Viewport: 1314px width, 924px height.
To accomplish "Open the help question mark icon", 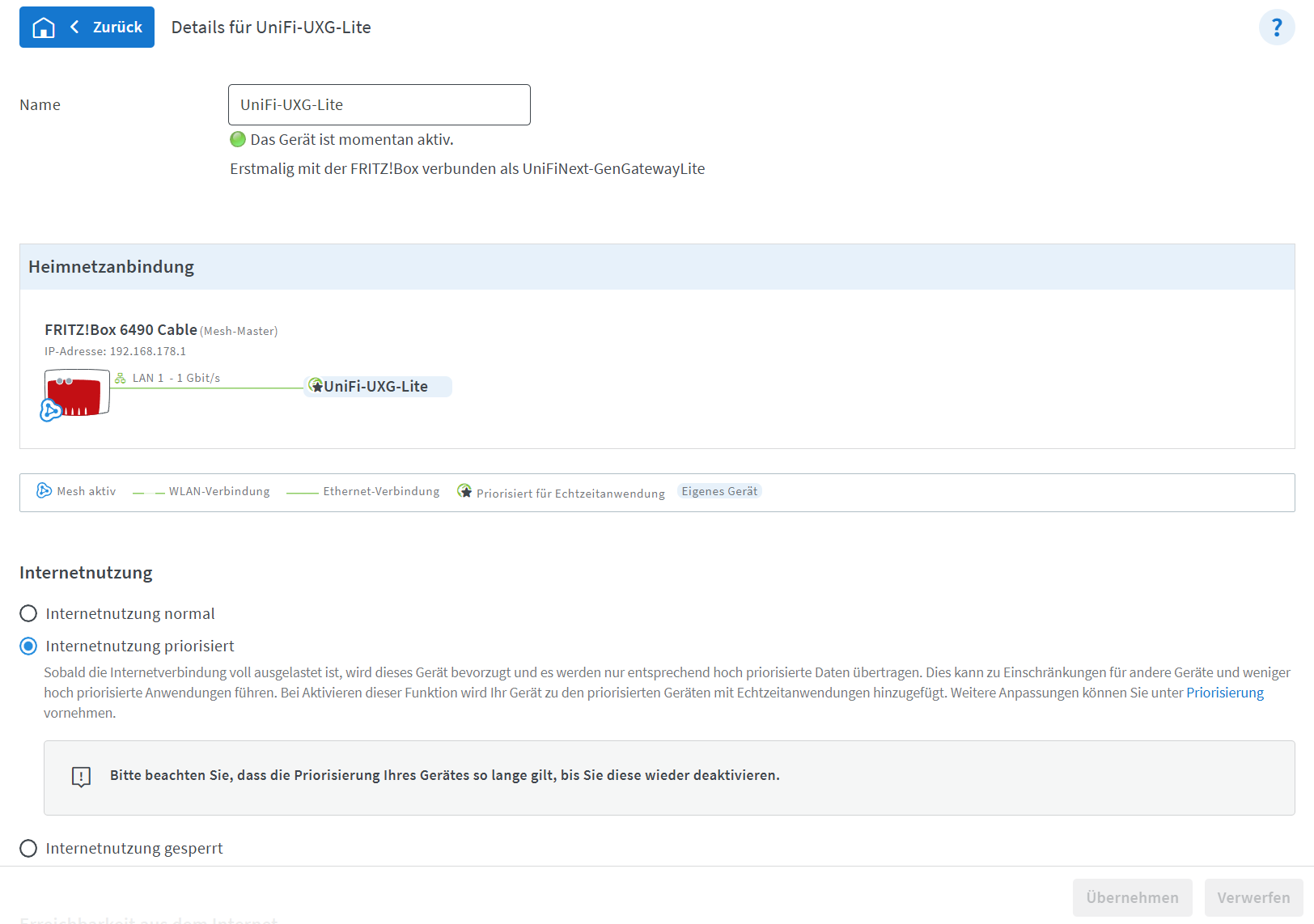I will click(1276, 28).
